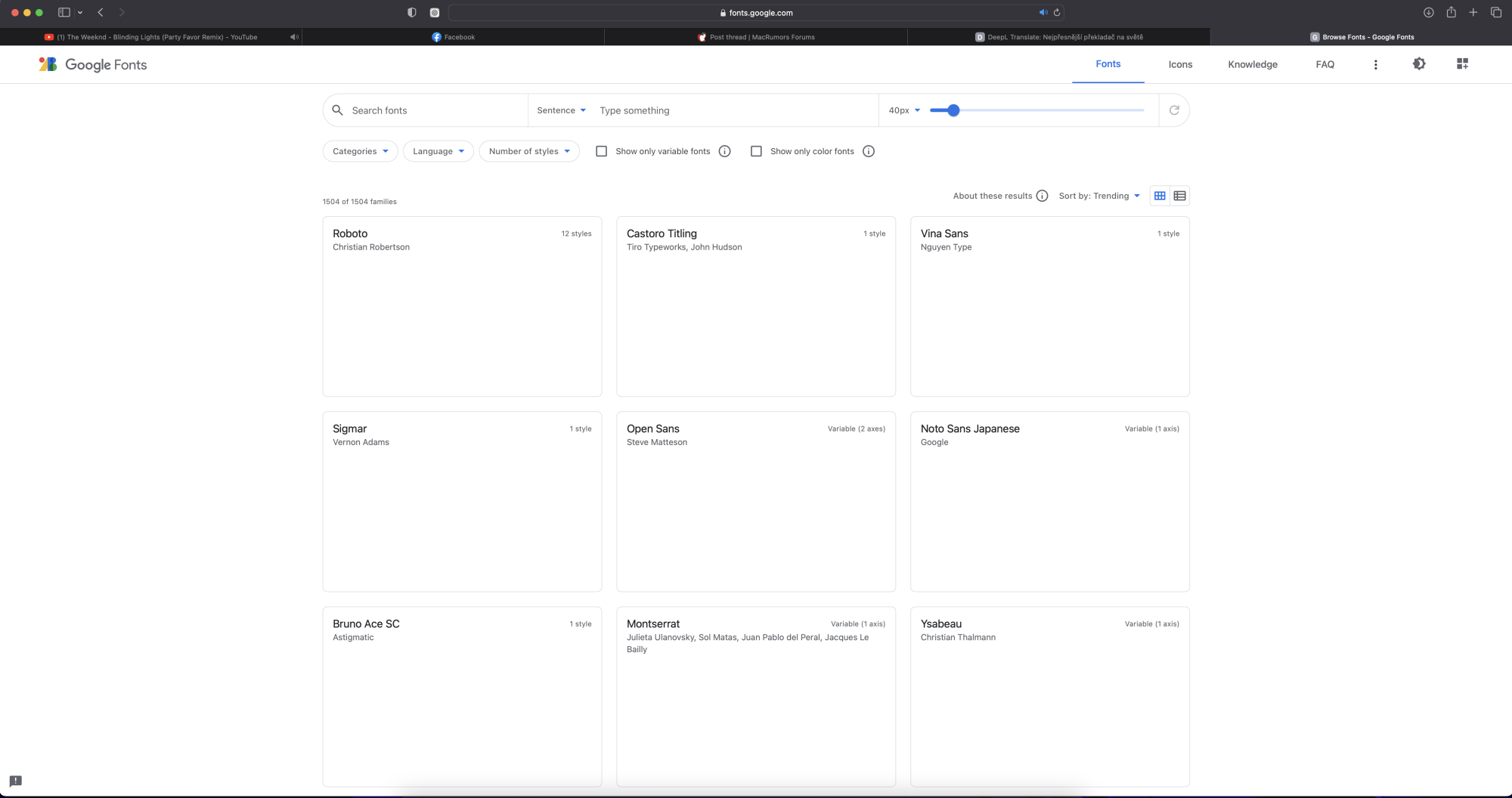Image resolution: width=1512 pixels, height=798 pixels.
Task: Switch to the YouTube Weeknd tab
Action: click(150, 37)
